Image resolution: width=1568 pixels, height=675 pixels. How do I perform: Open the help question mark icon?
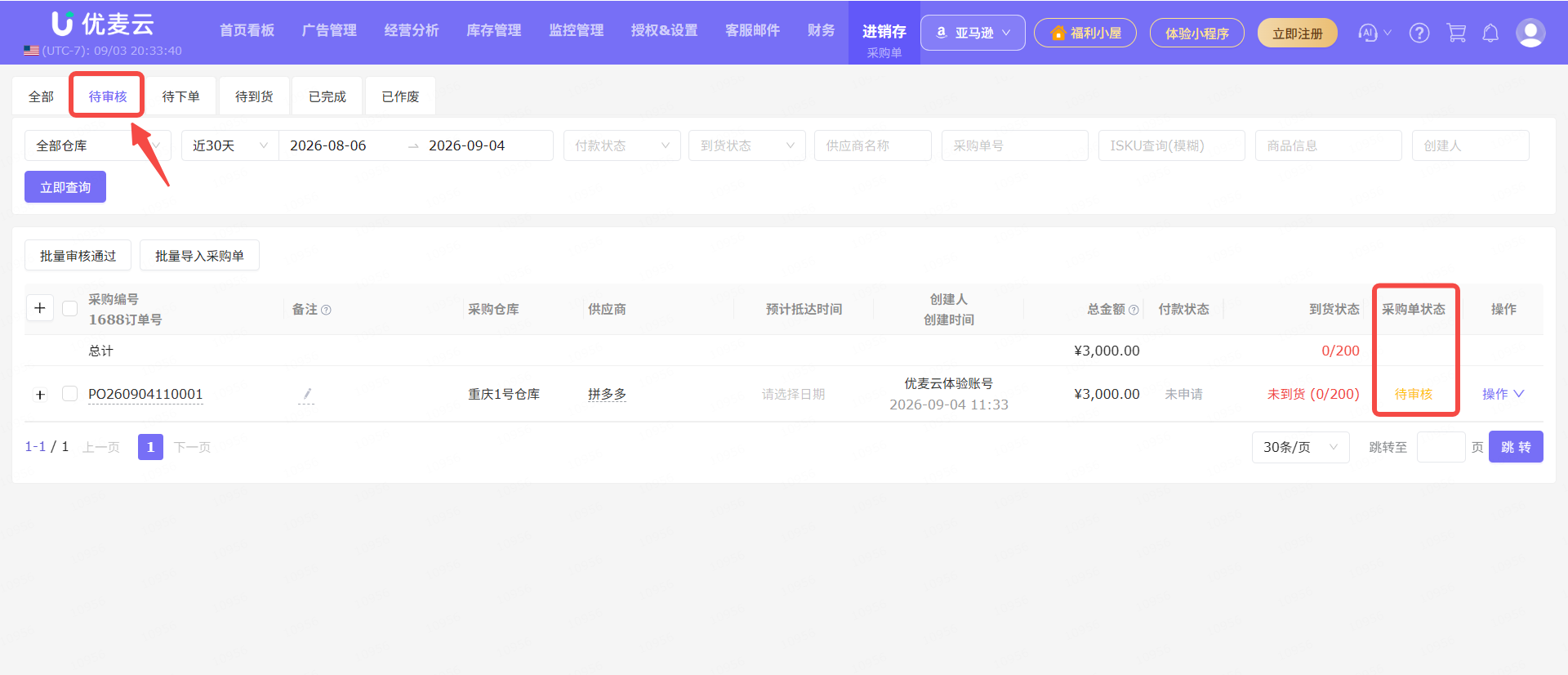pyautogui.click(x=1419, y=33)
